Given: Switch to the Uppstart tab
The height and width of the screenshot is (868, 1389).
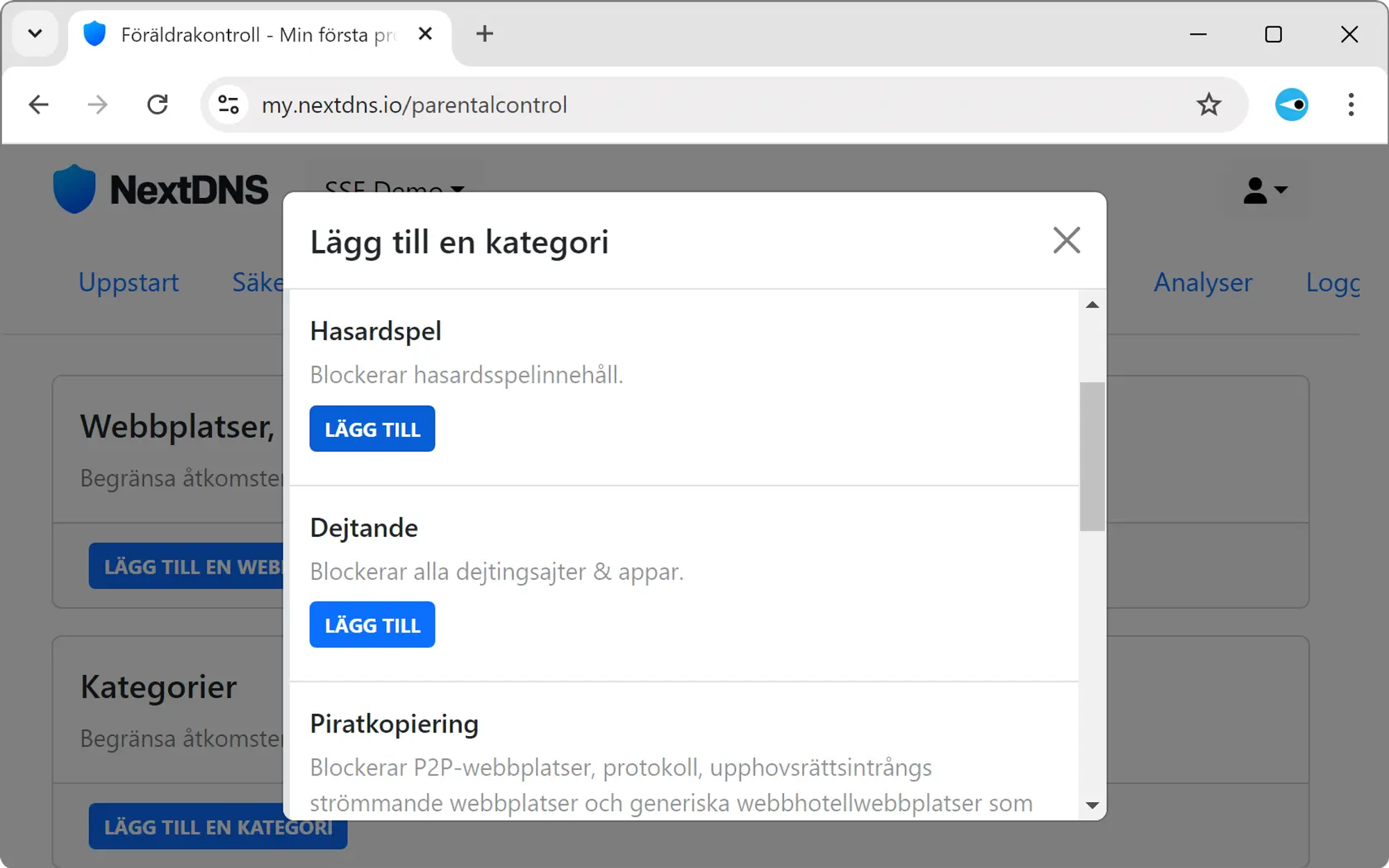Looking at the screenshot, I should 128,283.
